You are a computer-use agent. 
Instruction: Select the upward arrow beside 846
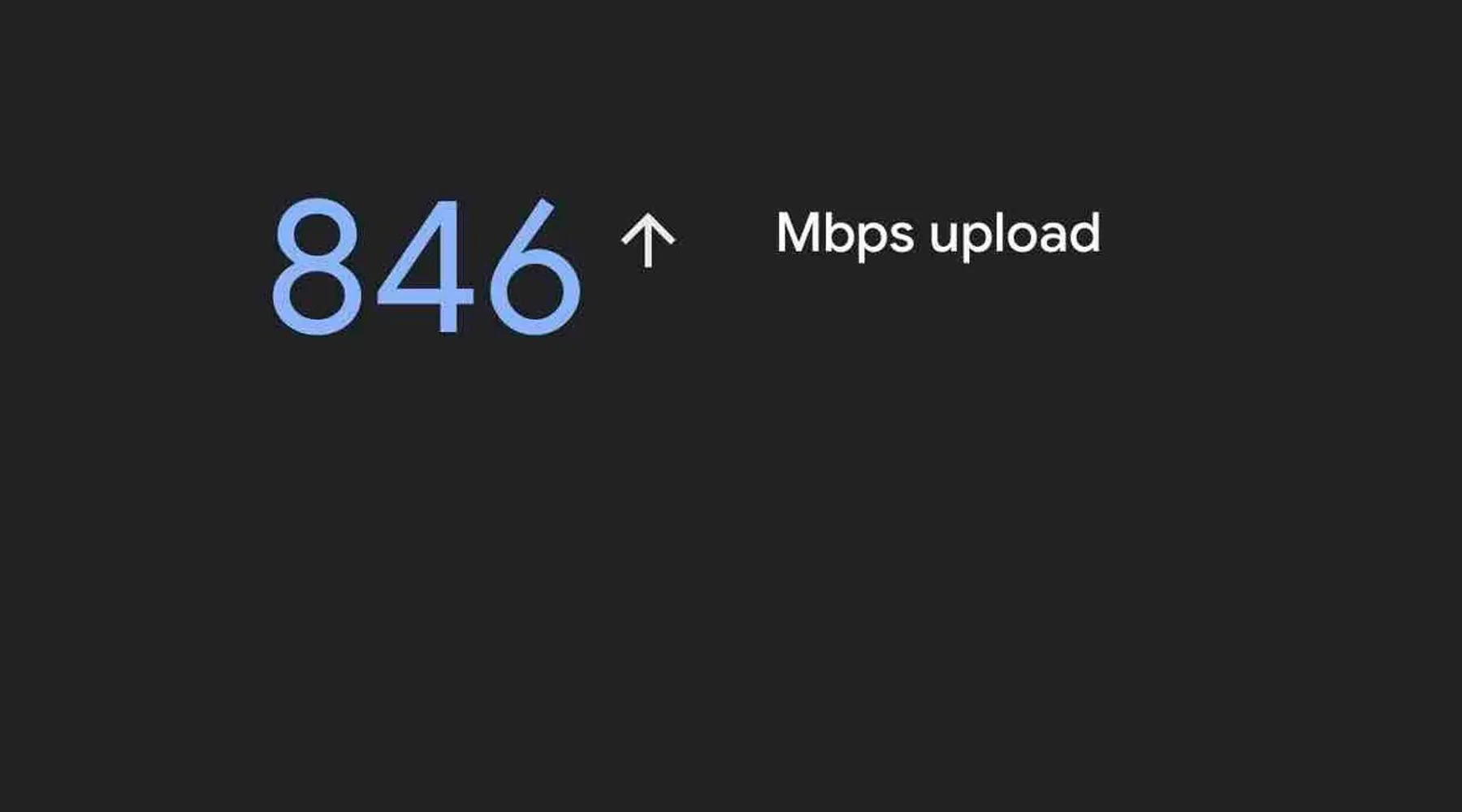648,241
